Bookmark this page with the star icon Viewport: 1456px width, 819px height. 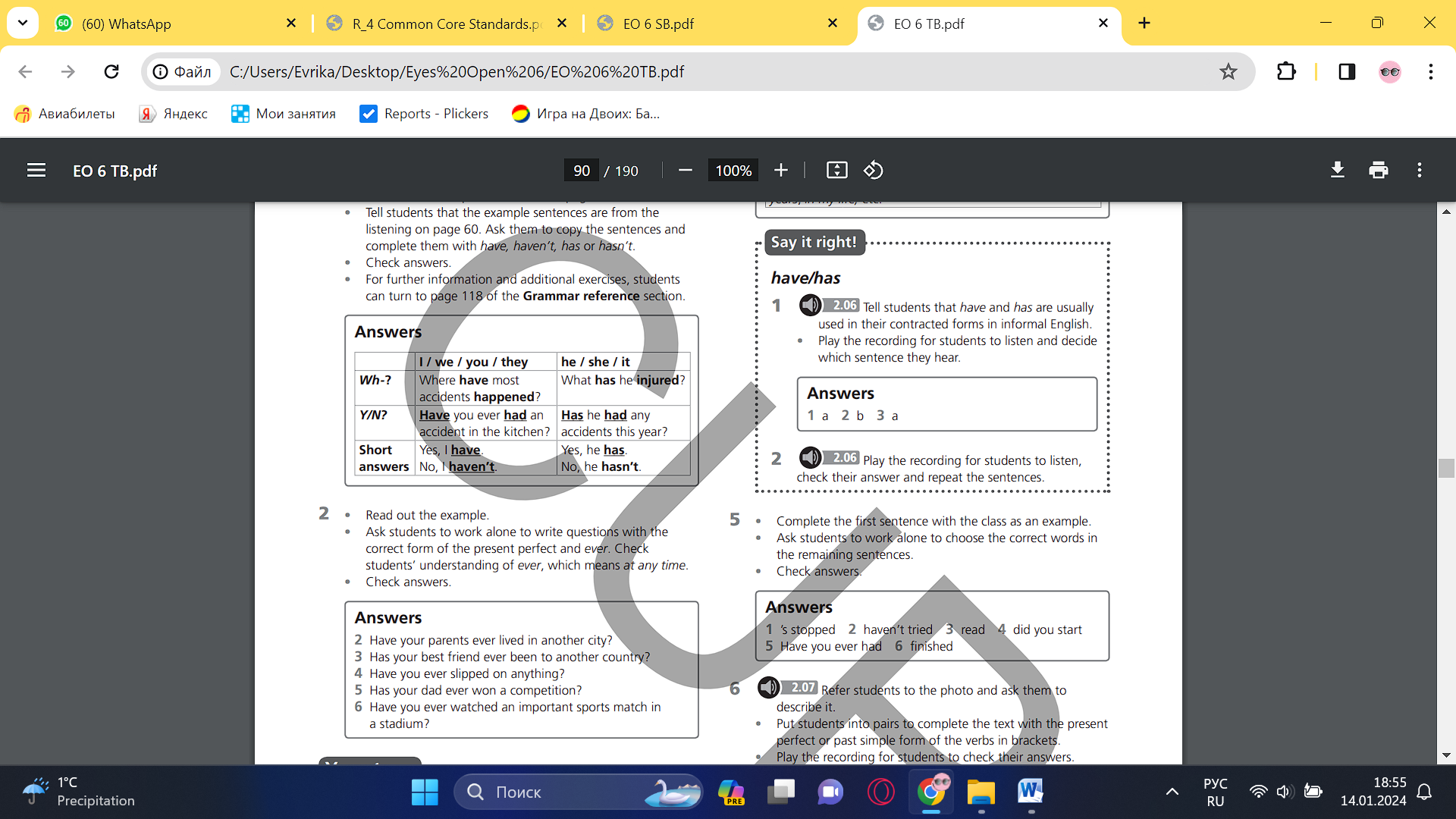1228,72
